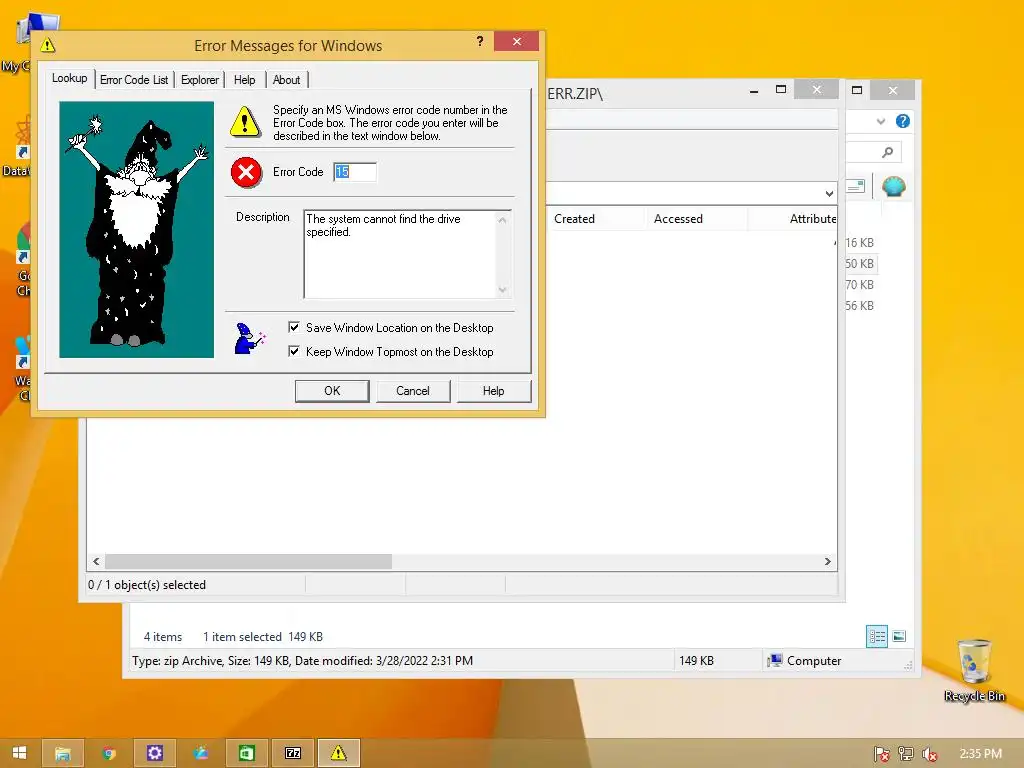Expand the 7-Zip address bar dropdown

829,193
